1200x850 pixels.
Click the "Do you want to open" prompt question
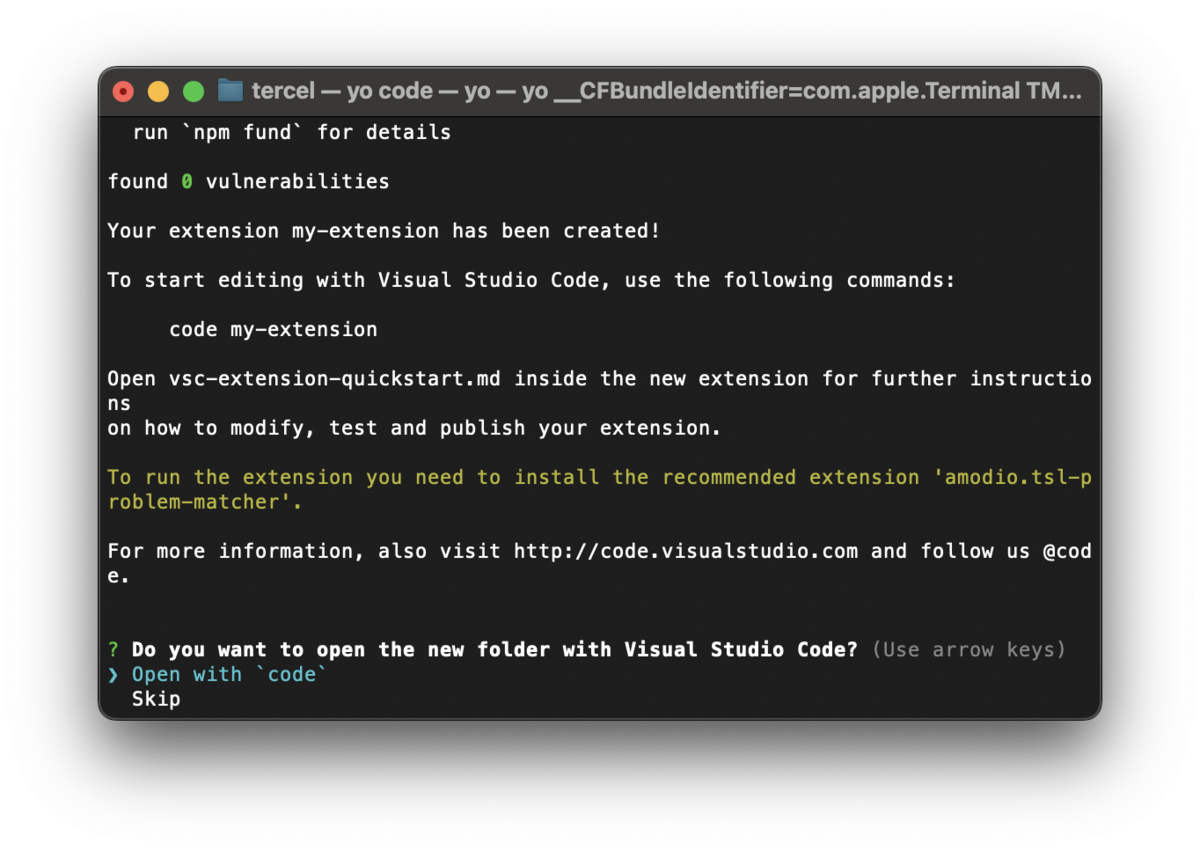pos(495,650)
